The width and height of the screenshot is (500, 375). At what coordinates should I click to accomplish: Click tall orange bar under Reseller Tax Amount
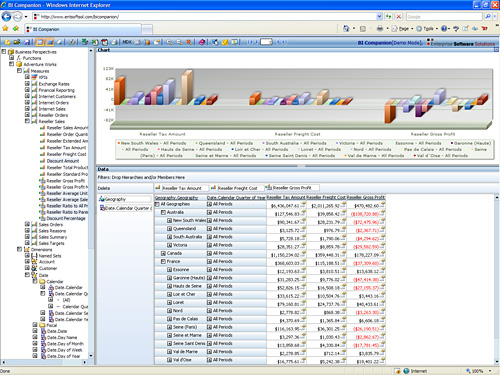tap(120, 90)
